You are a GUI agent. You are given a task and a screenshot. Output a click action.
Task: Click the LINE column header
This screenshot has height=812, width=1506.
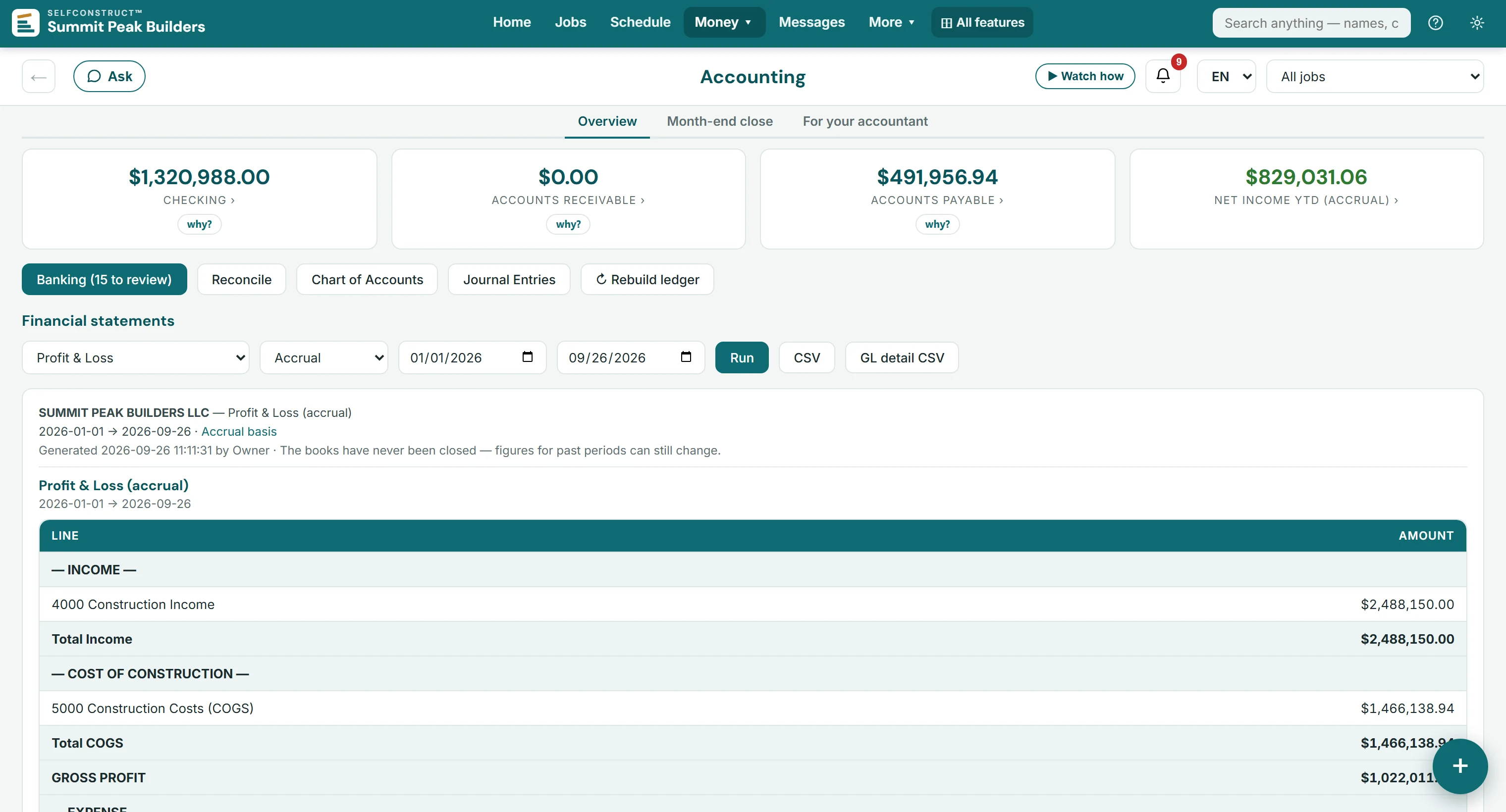[65, 535]
